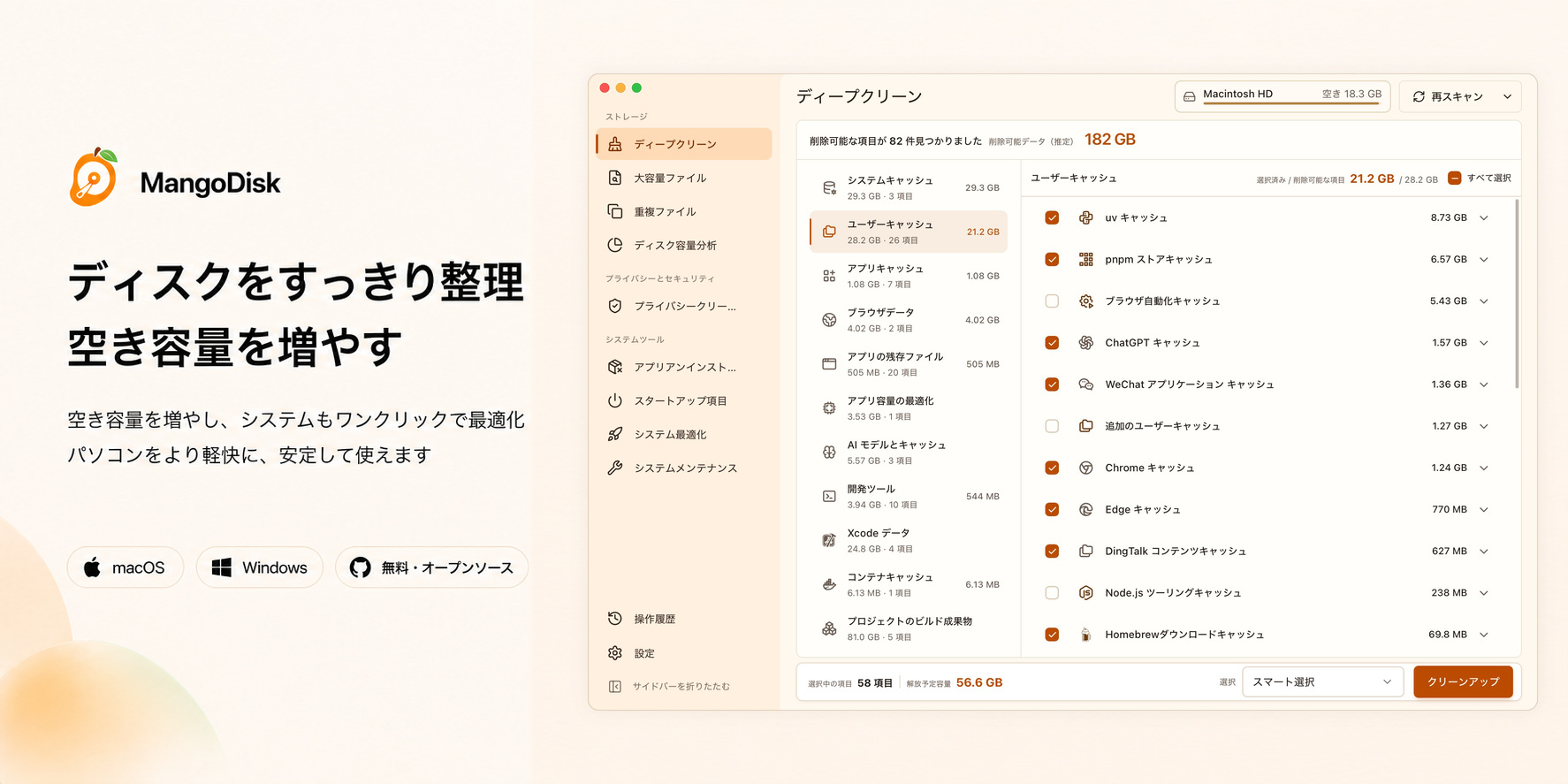Viewport: 1568px width, 784px height.
Task: Click the システムキャッシュ database icon
Action: point(829,187)
